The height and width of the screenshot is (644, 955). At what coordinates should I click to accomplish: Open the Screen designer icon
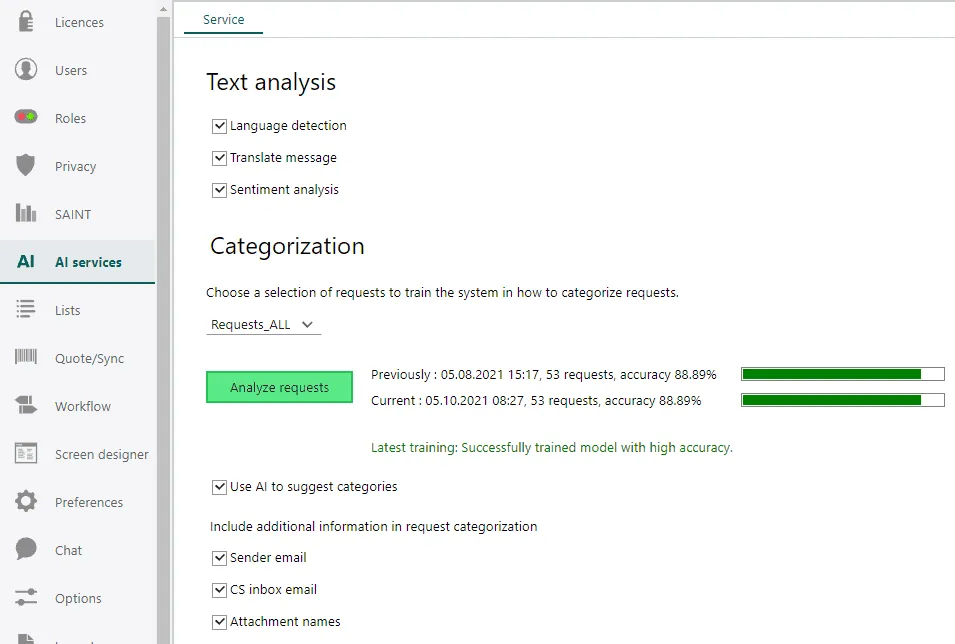(x=26, y=454)
